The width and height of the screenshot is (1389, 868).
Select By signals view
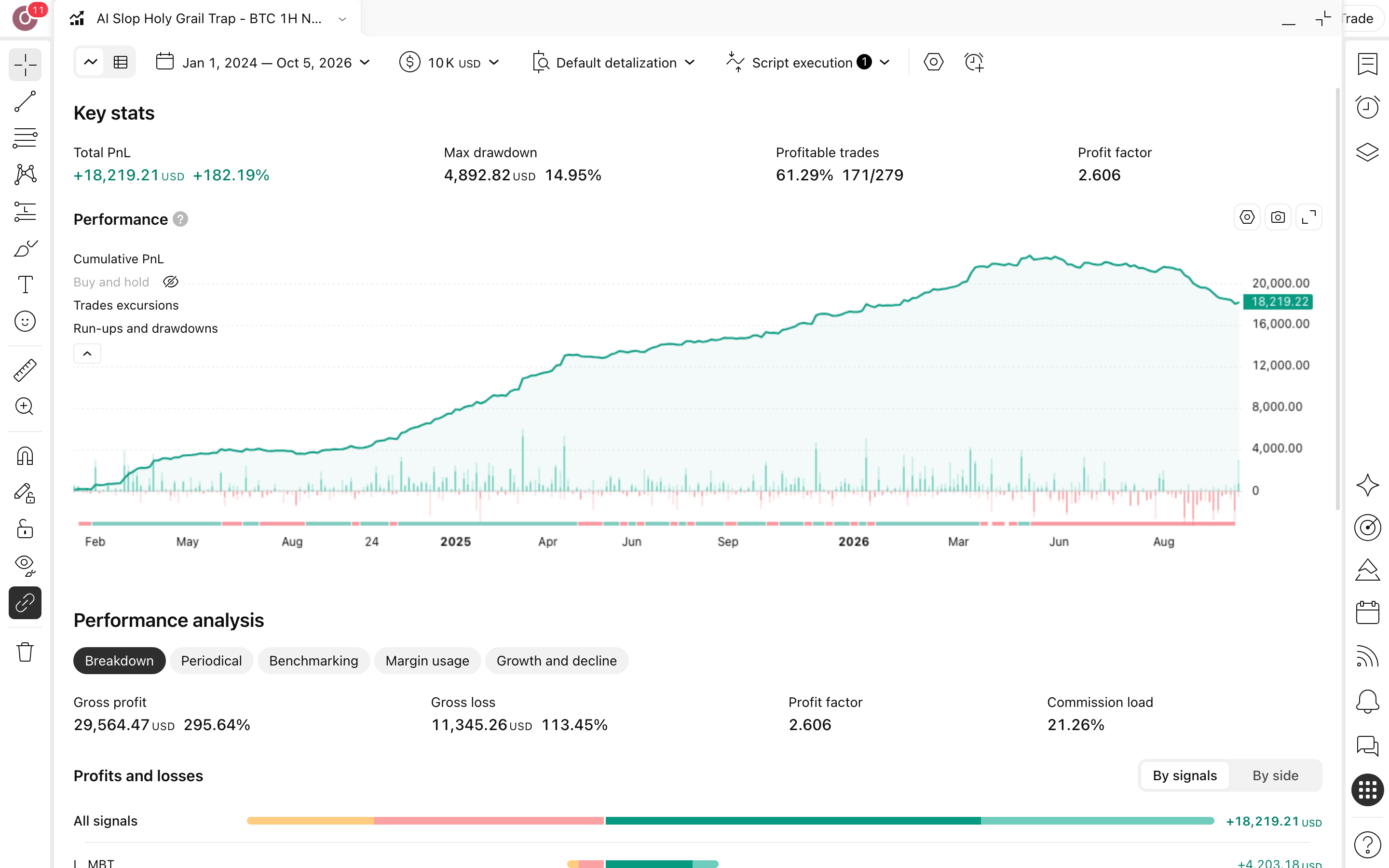point(1185,775)
